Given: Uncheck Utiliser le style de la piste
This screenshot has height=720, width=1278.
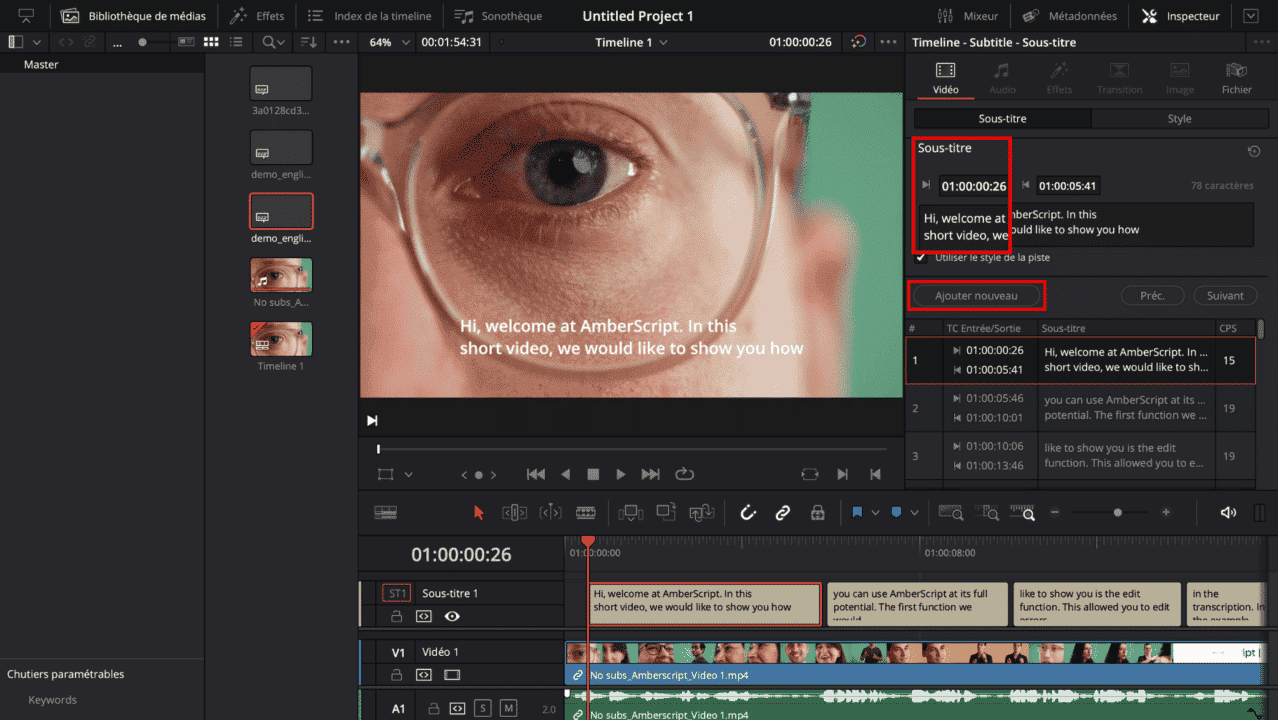Looking at the screenshot, I should [x=921, y=257].
